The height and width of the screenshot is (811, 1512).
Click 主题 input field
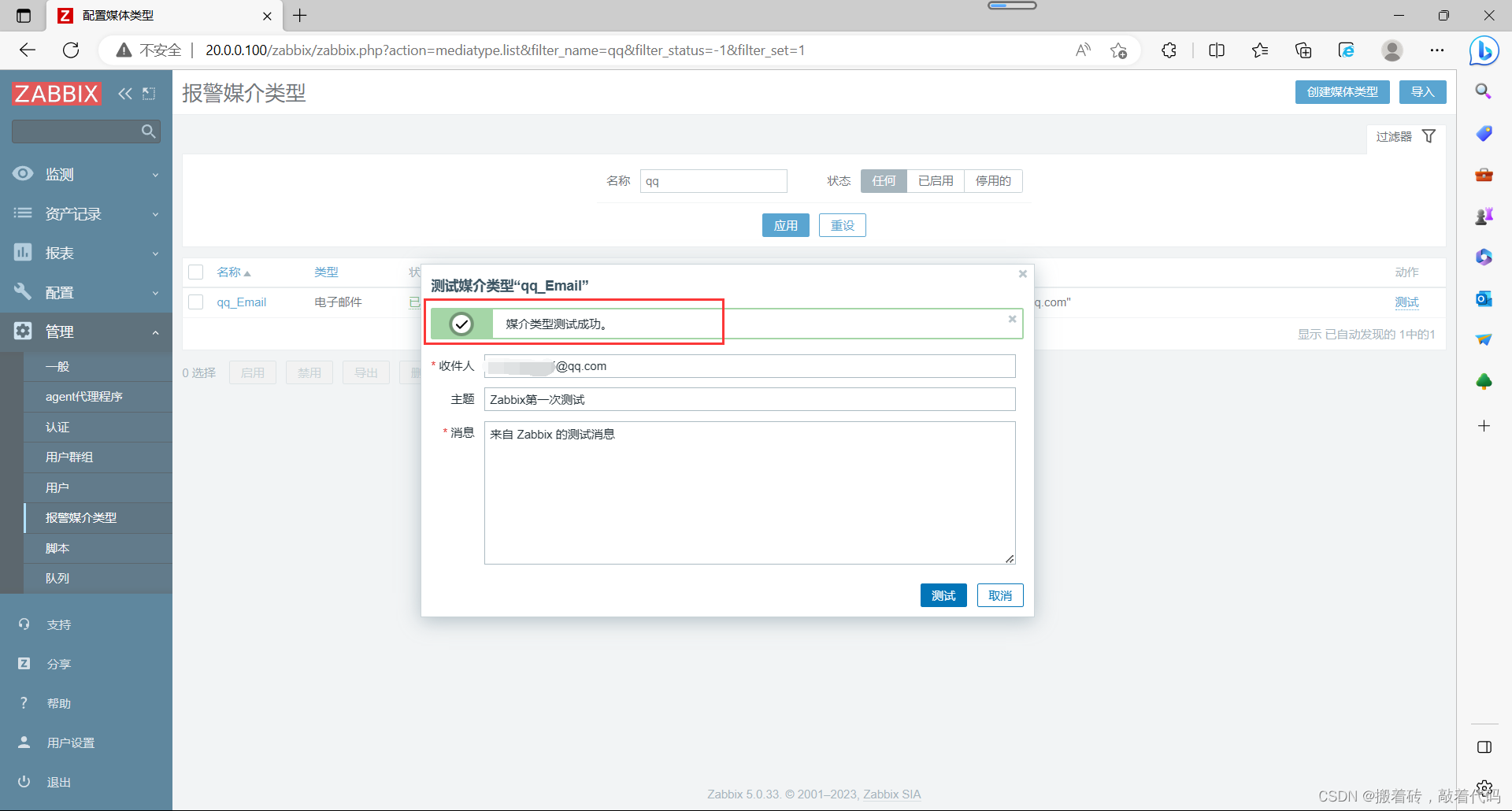coord(750,399)
